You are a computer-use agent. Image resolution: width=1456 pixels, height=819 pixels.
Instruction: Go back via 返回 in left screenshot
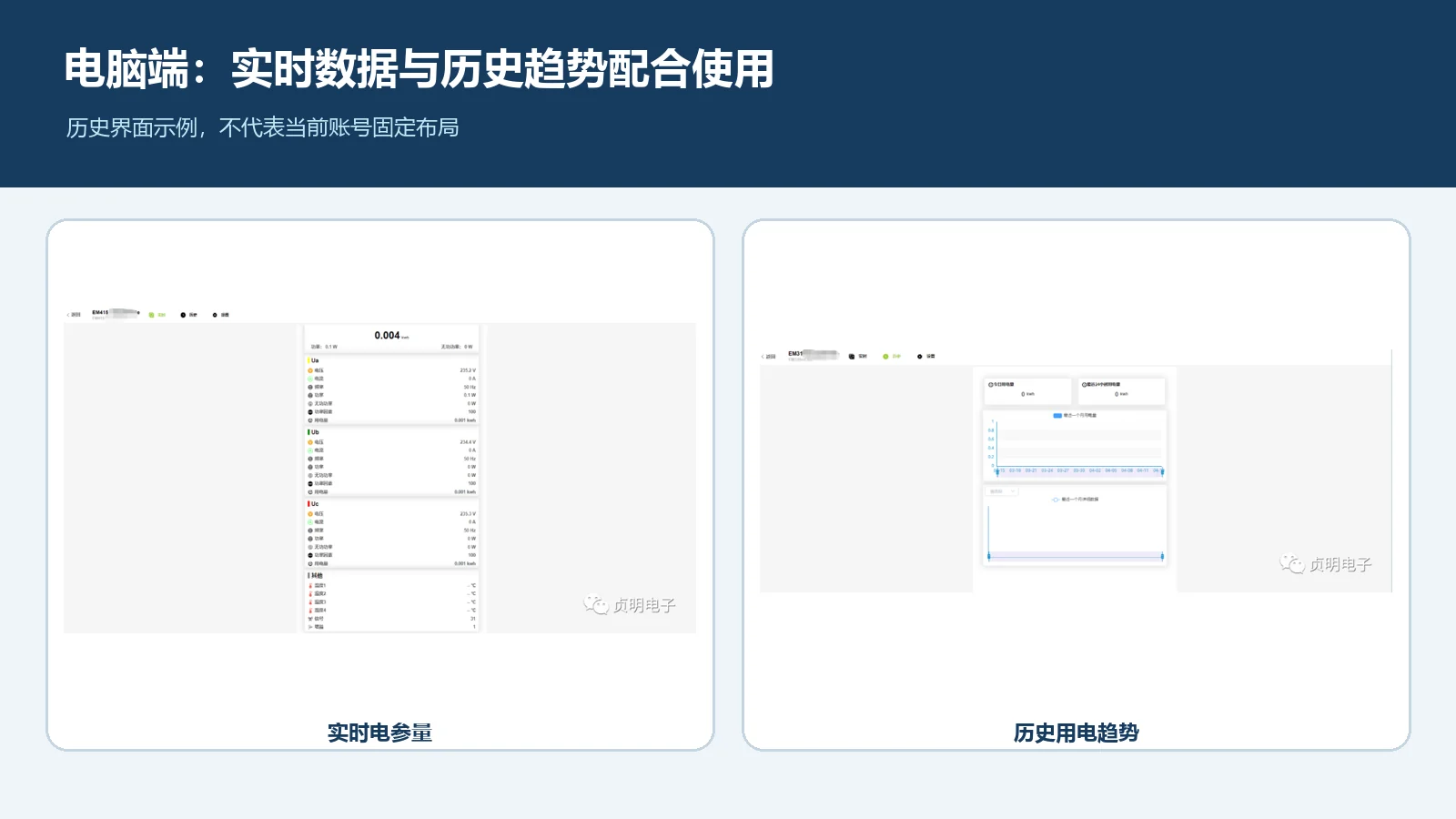tap(74, 315)
